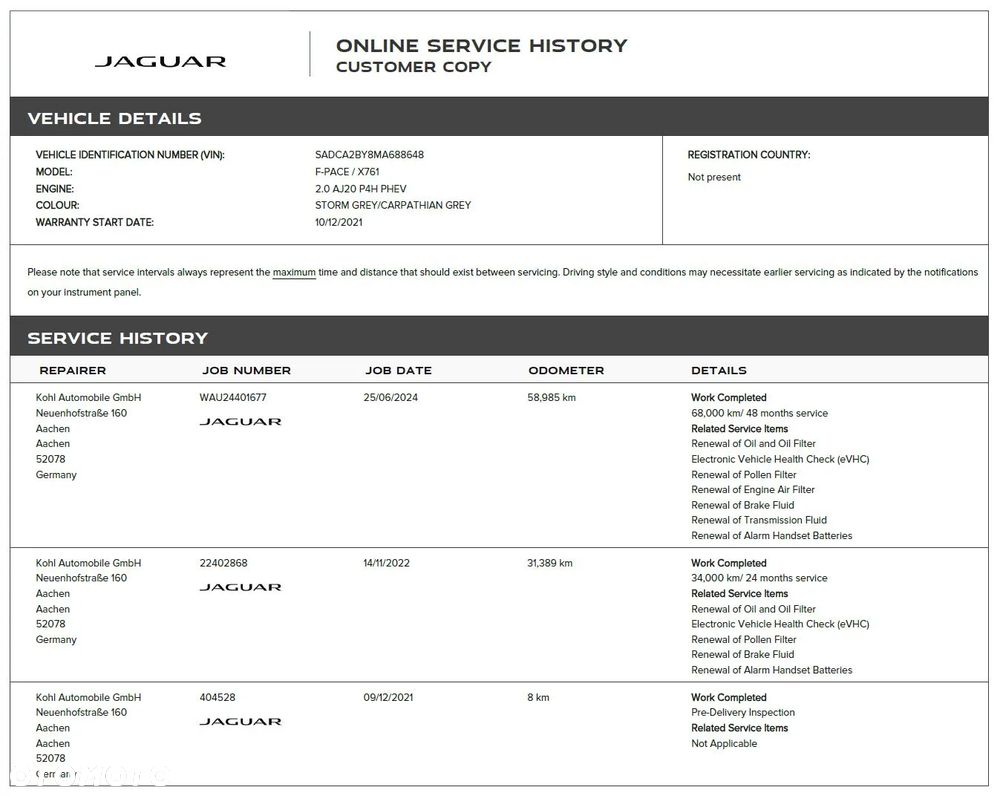Click the 'Not present' registration country value
This screenshot has height=796, width=1000.
coord(714,177)
